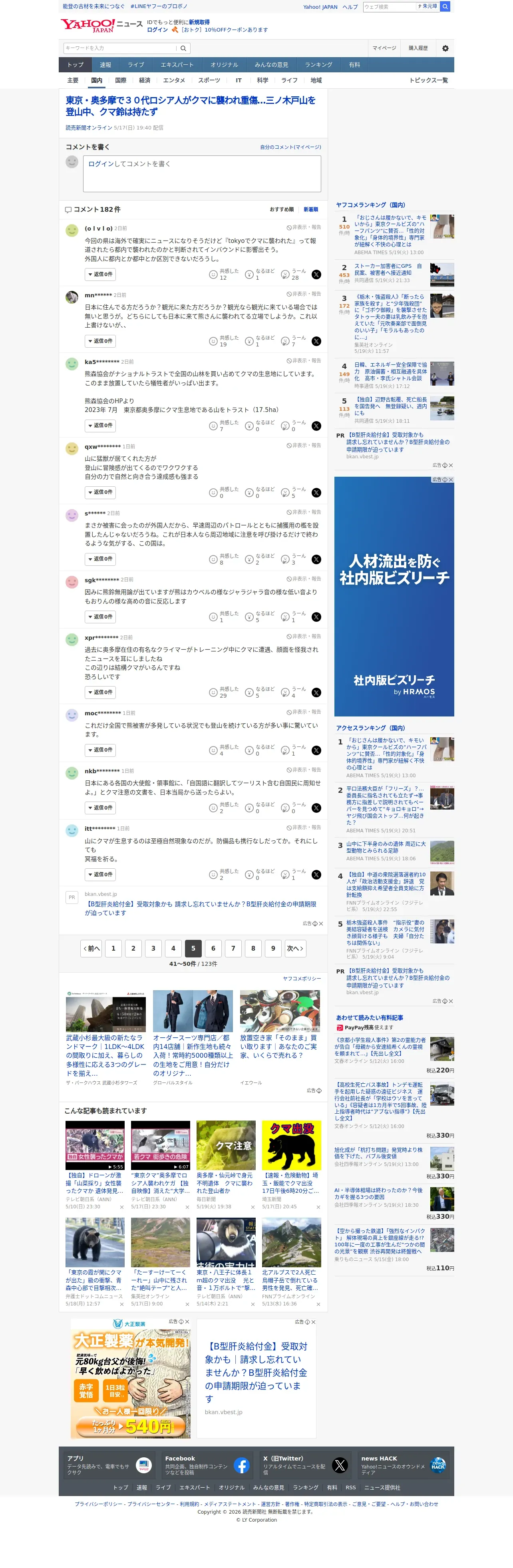Open 自分のコメント(マイページ) link
This screenshot has width=513, height=1568.
click(x=290, y=147)
